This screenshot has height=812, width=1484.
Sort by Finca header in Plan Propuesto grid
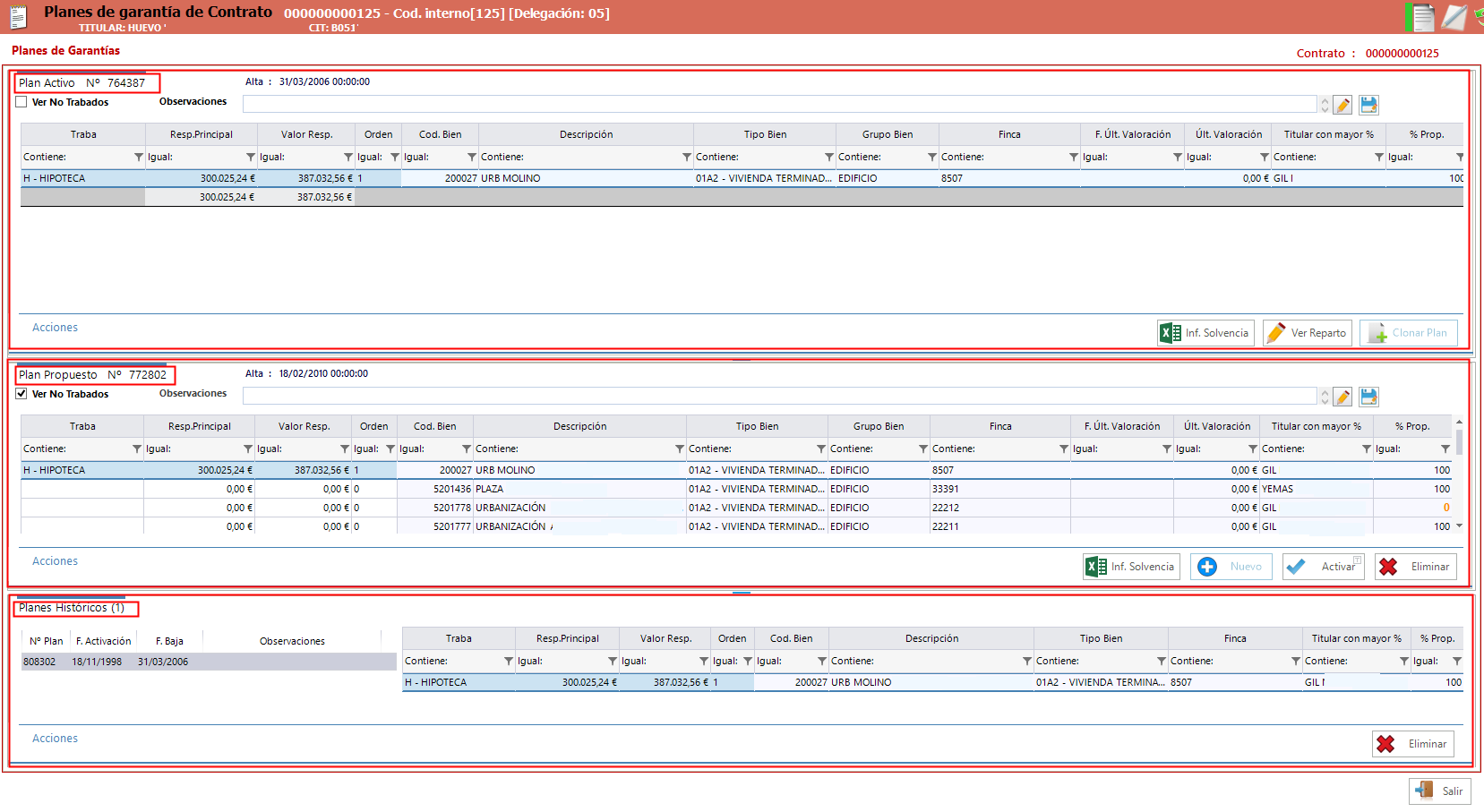[x=1000, y=426]
